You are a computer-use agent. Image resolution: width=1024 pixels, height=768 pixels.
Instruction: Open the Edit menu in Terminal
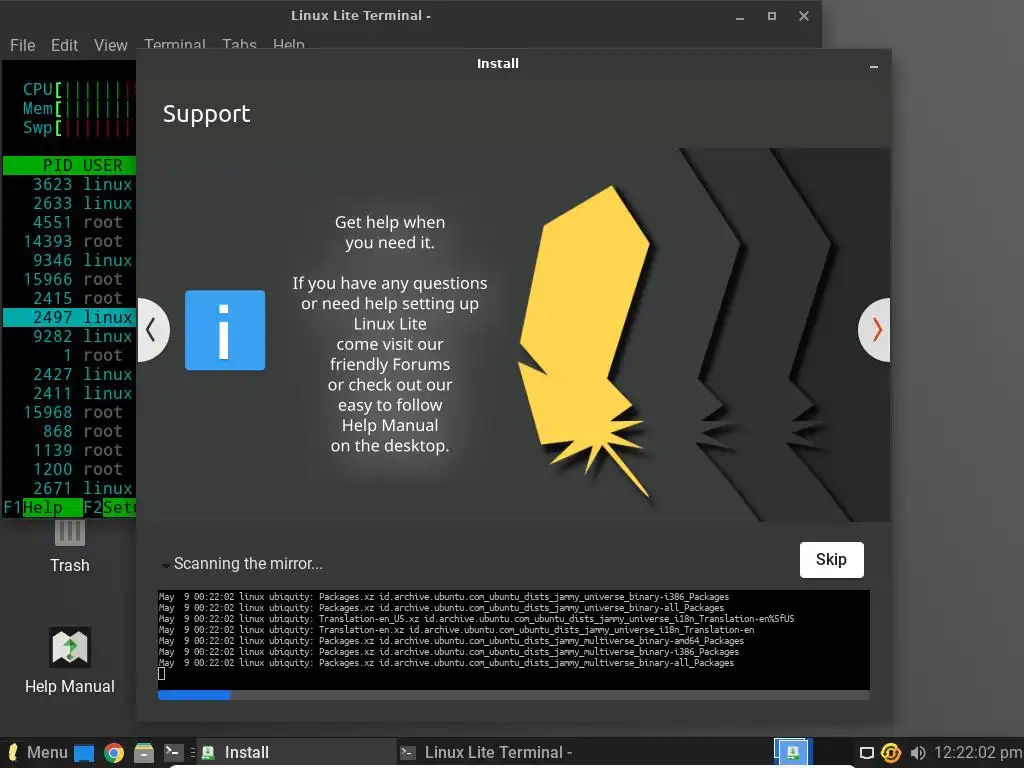tap(64, 45)
